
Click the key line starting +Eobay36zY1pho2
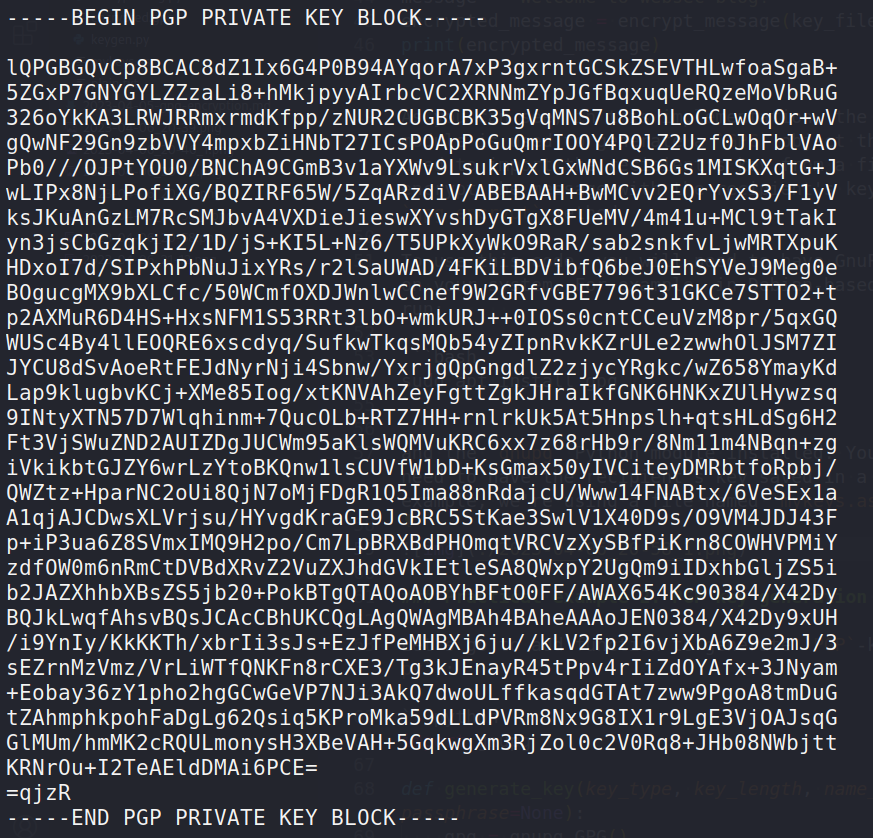click(x=421, y=692)
